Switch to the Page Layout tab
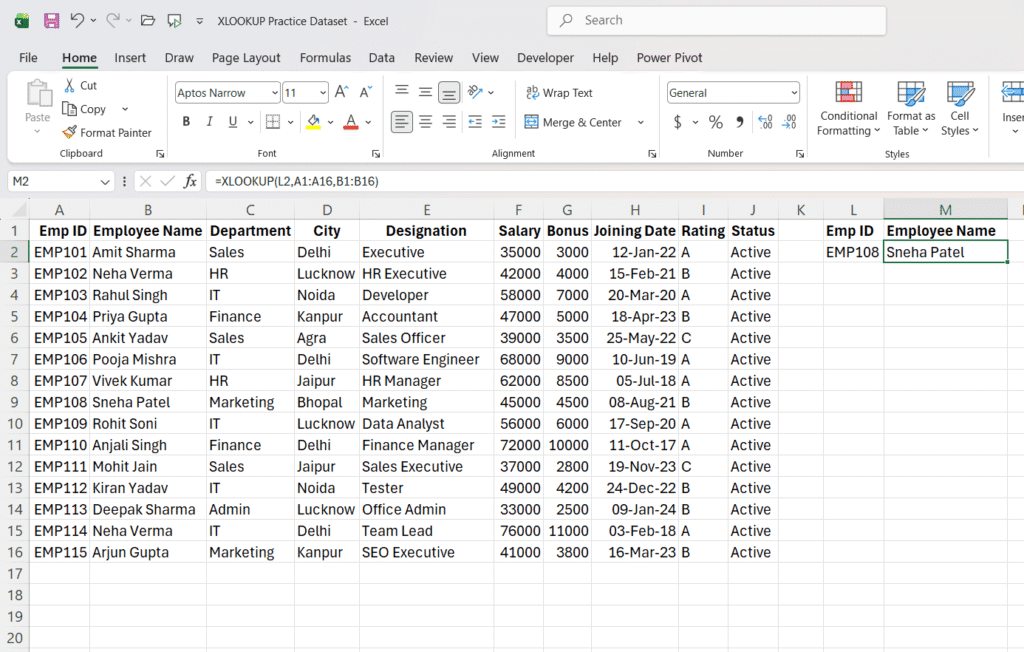Screen dimensions: 1024x652 tap(246, 57)
